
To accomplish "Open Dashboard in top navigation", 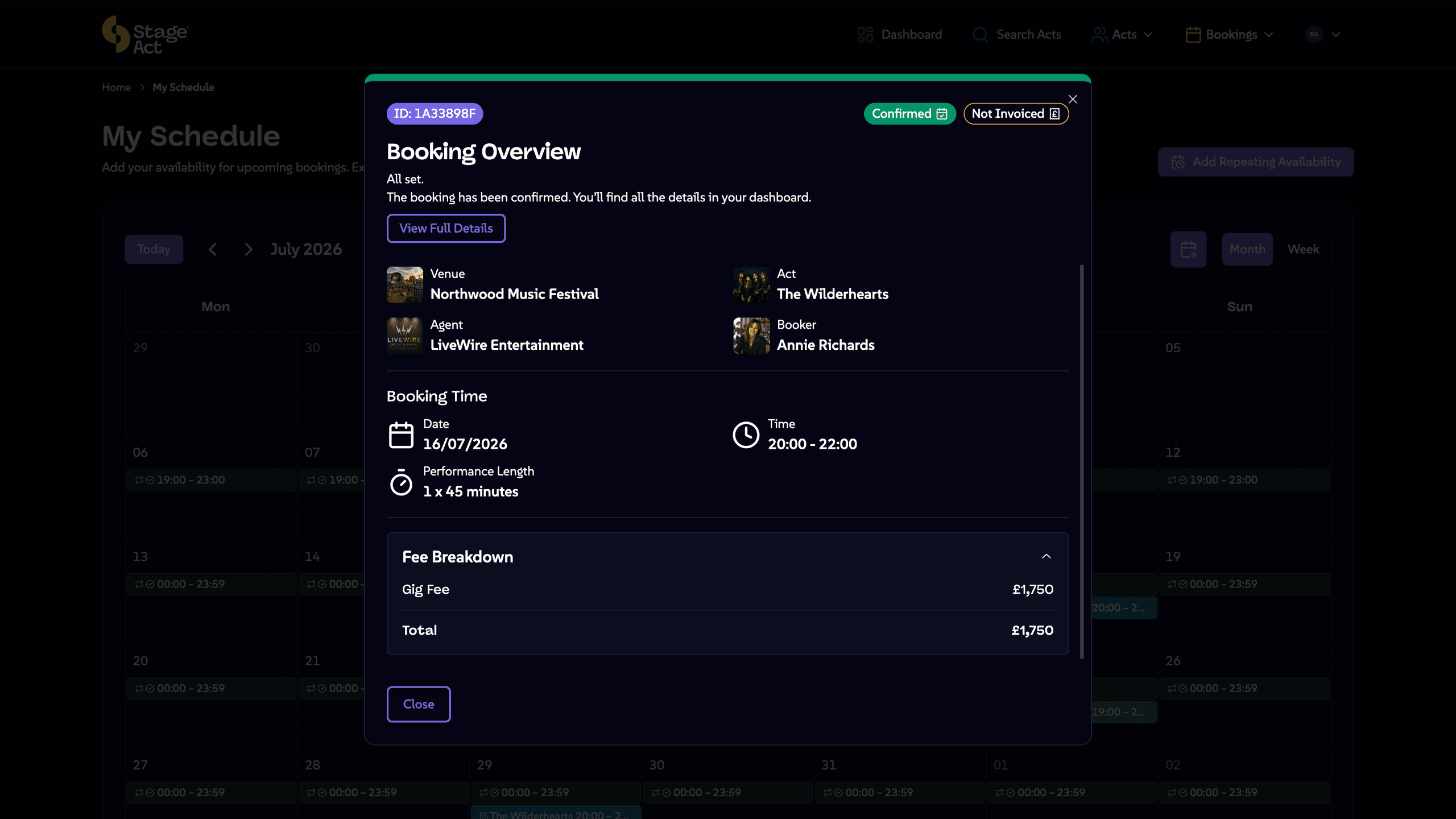I will [899, 35].
